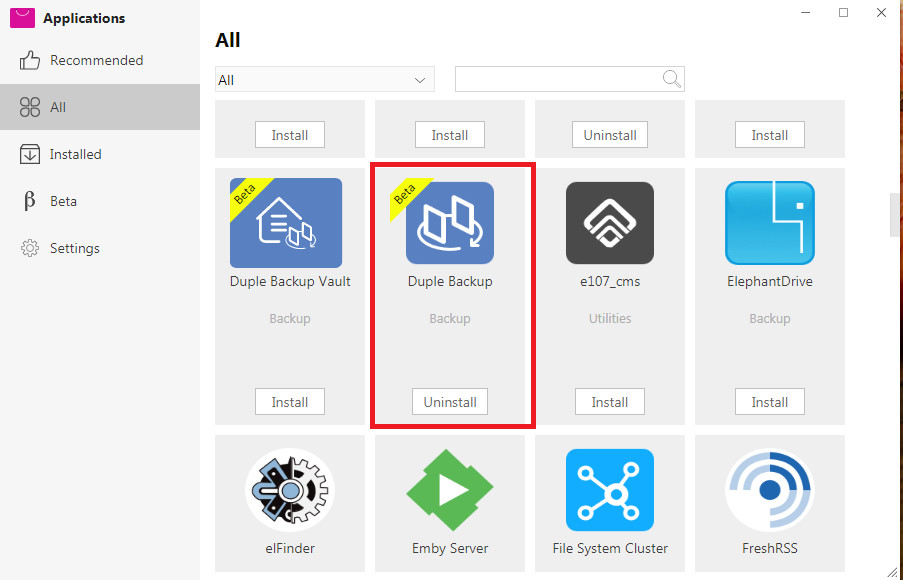Image resolution: width=903 pixels, height=580 pixels.
Task: Click the FreshRSS title text
Action: pyautogui.click(x=770, y=548)
